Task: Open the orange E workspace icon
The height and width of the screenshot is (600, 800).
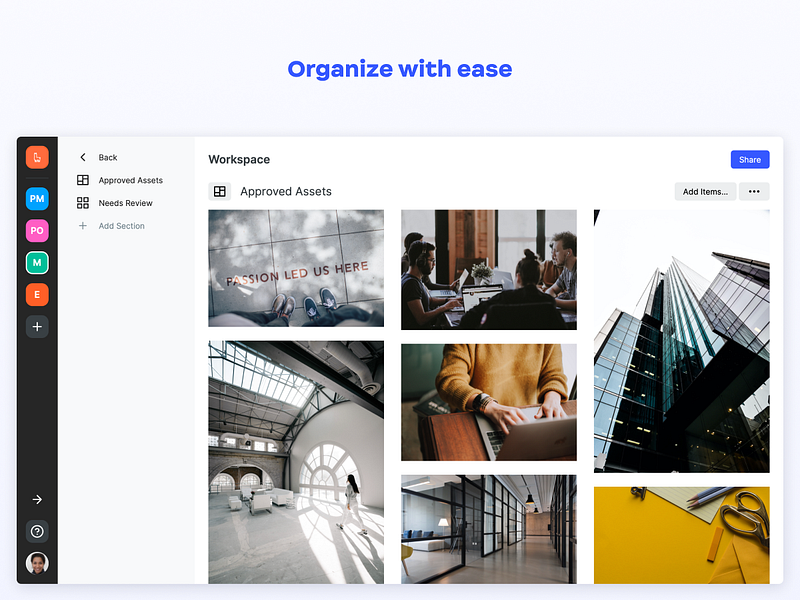Action: point(37,294)
